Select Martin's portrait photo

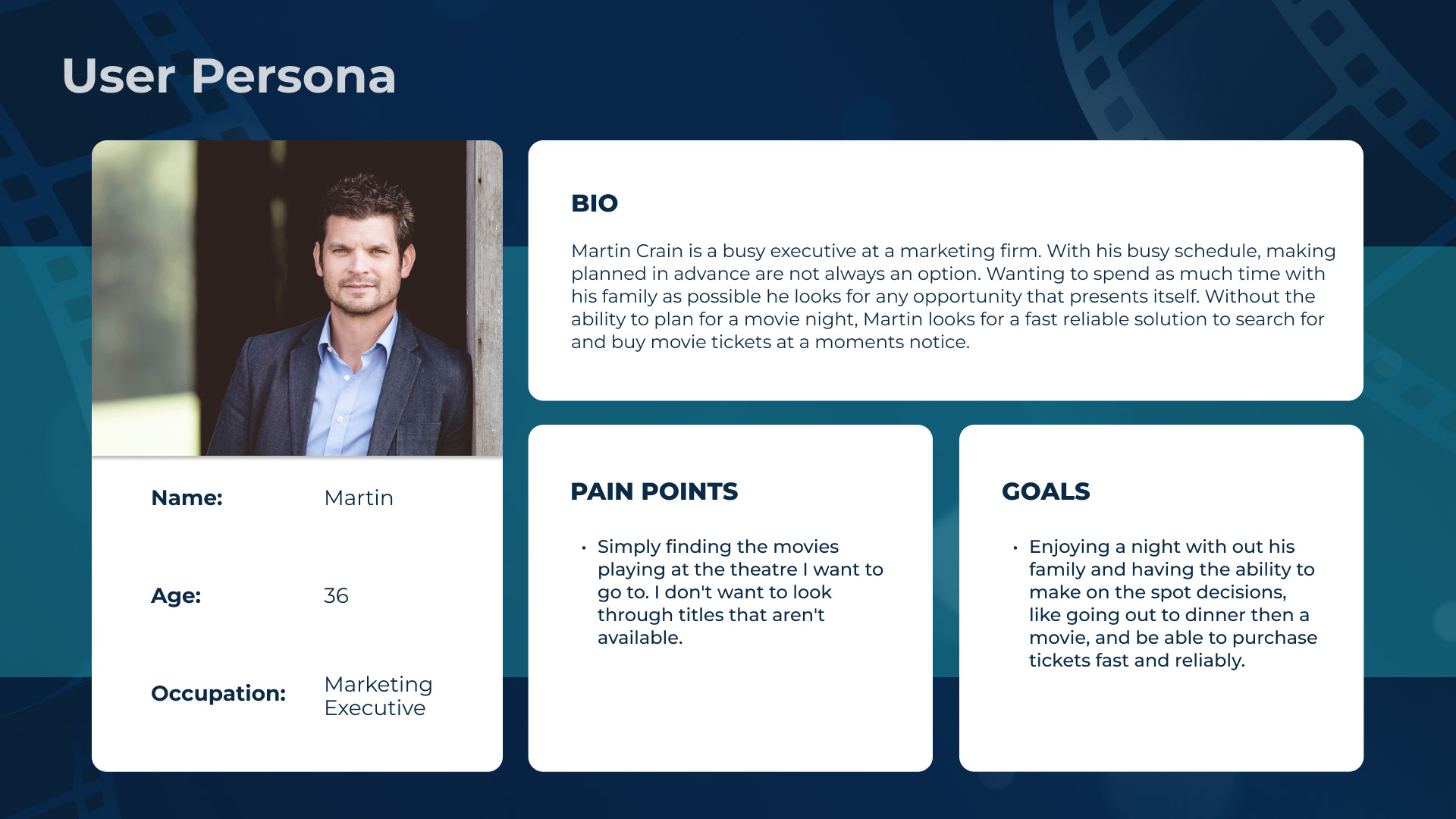(x=297, y=298)
